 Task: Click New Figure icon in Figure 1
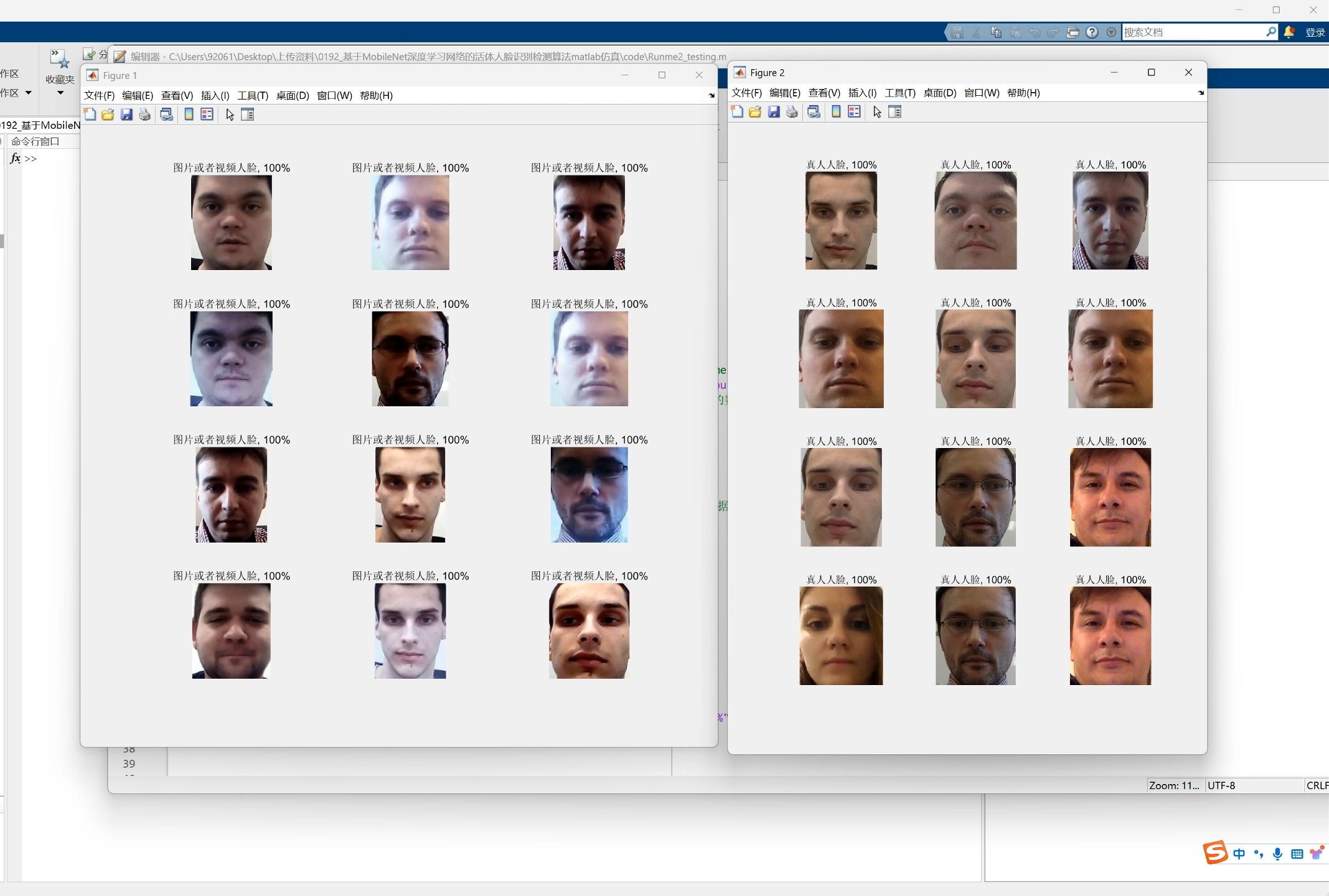click(x=90, y=114)
